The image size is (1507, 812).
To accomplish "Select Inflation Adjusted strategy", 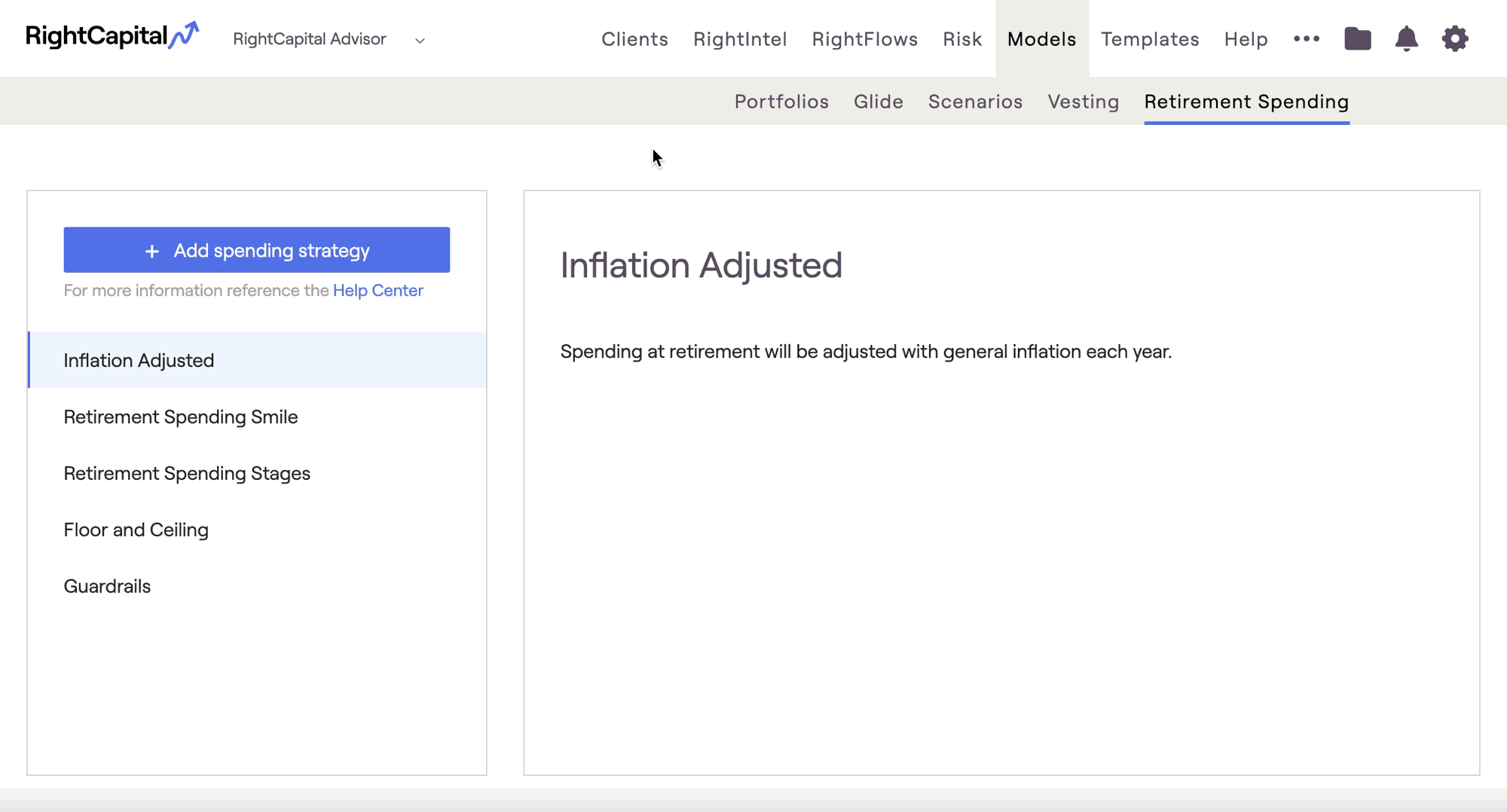I will click(x=257, y=360).
